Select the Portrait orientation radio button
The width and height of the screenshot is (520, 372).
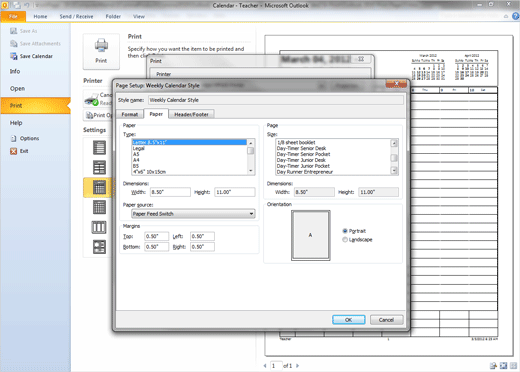345,231
